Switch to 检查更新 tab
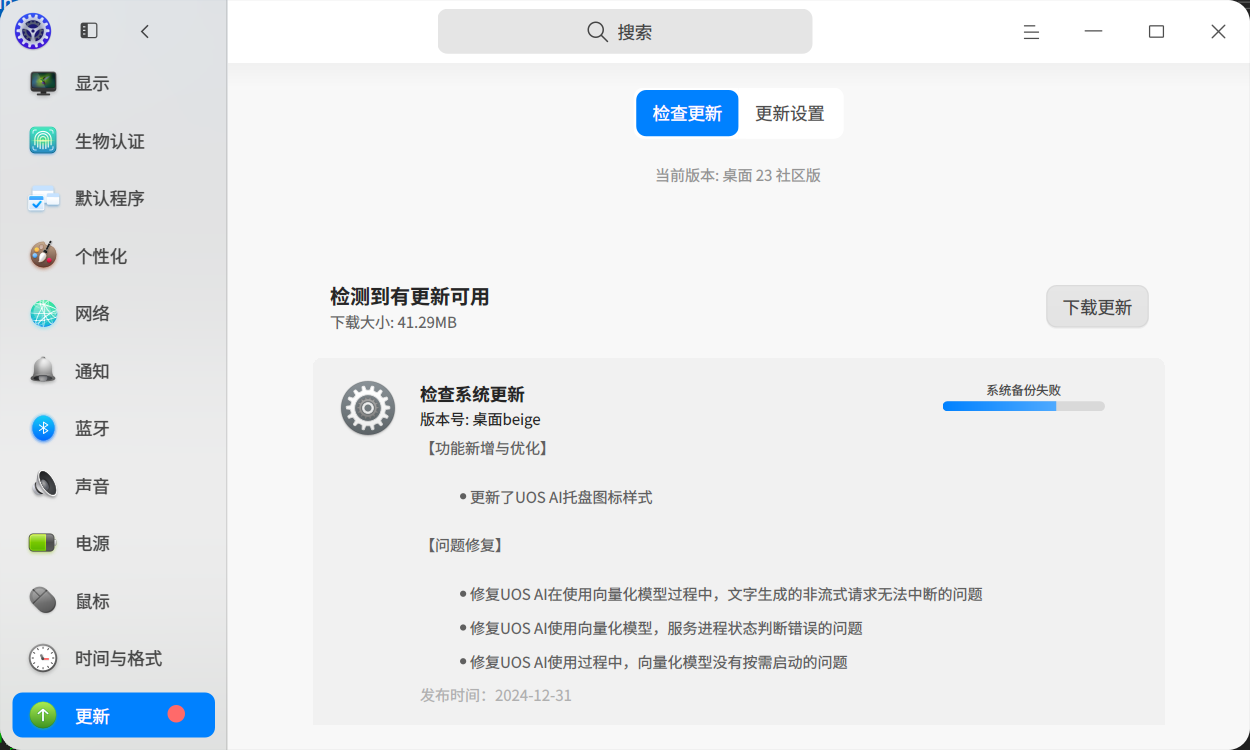The height and width of the screenshot is (750, 1250). 687,113
